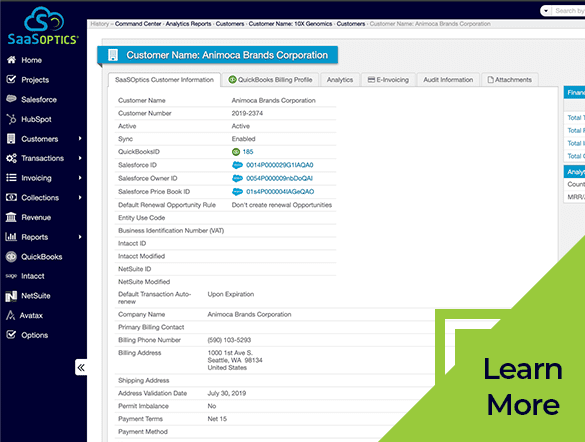
Task: Click Salesforce cloud icon beside Owner ID value
Action: pyautogui.click(x=237, y=178)
